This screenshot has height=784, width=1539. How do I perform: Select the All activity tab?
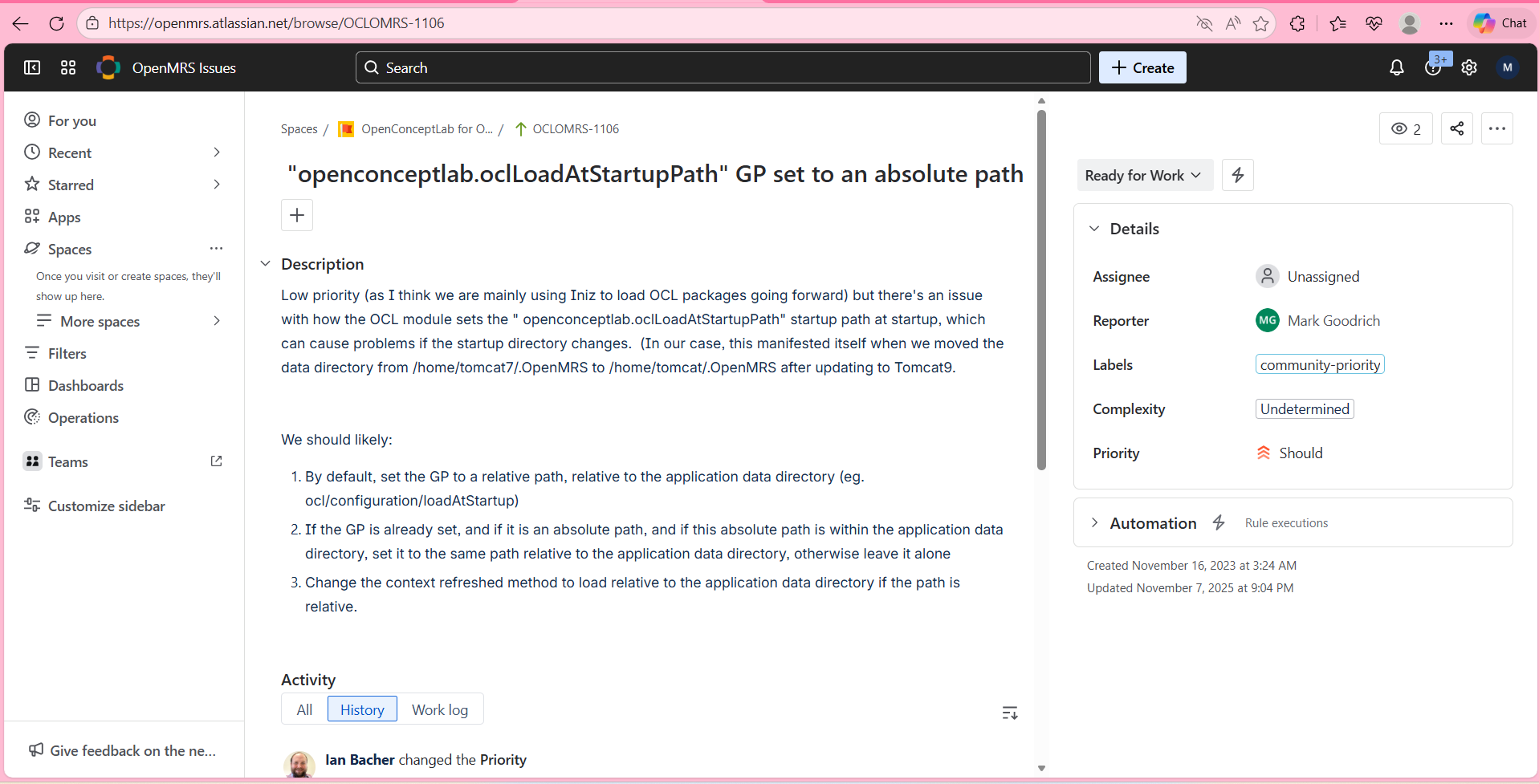tap(304, 709)
